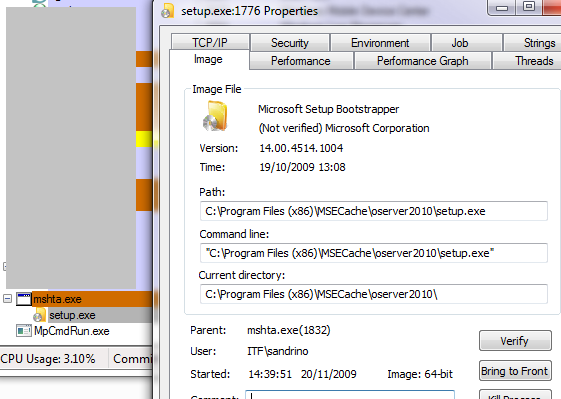The image size is (561, 399).
Task: Click the CPU Usage status bar entry
Action: pyautogui.click(x=48, y=359)
